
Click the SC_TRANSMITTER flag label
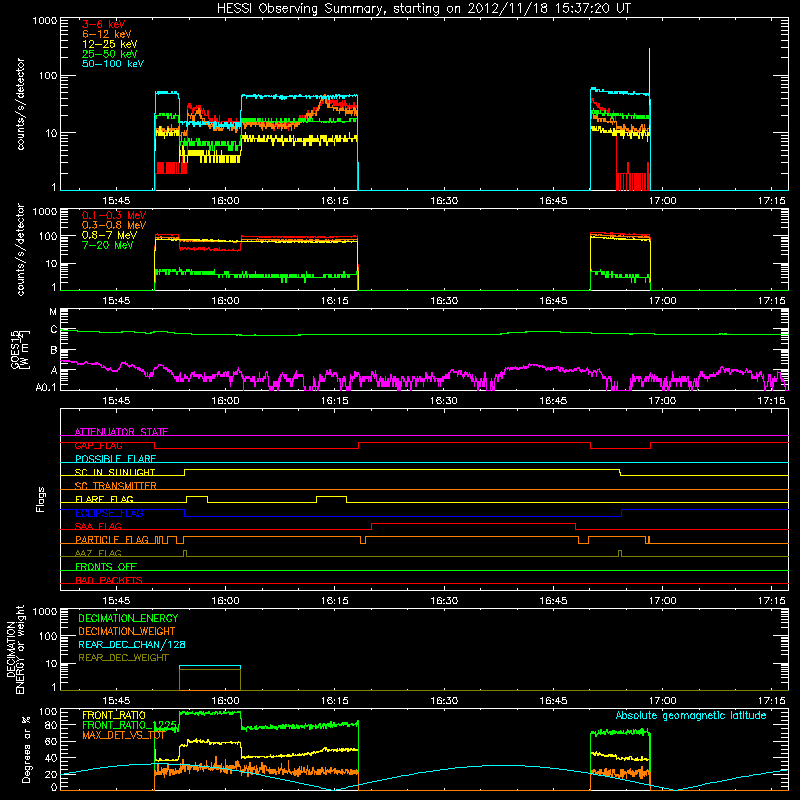[115, 485]
